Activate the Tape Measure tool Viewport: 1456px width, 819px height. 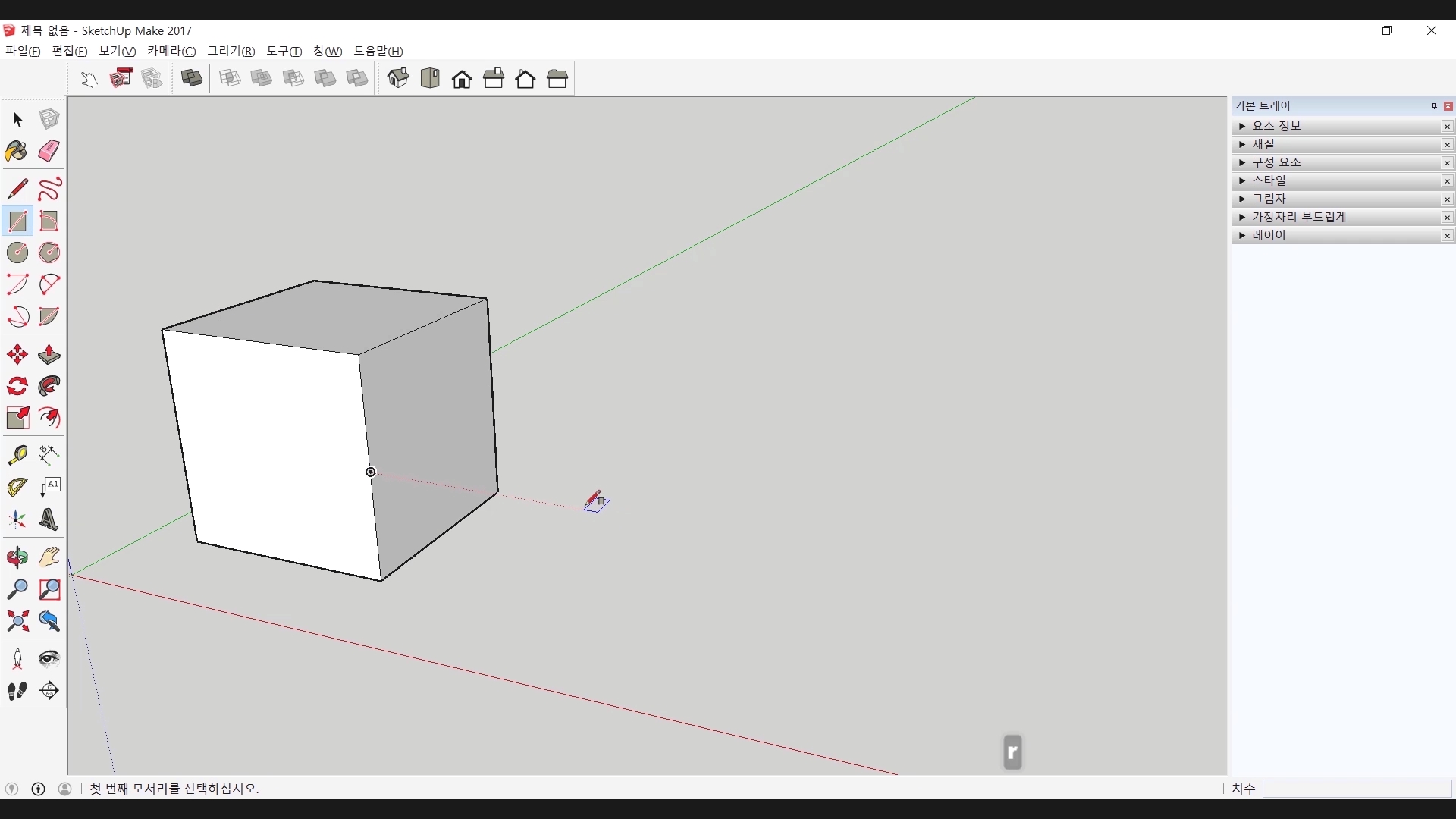pos(17,455)
